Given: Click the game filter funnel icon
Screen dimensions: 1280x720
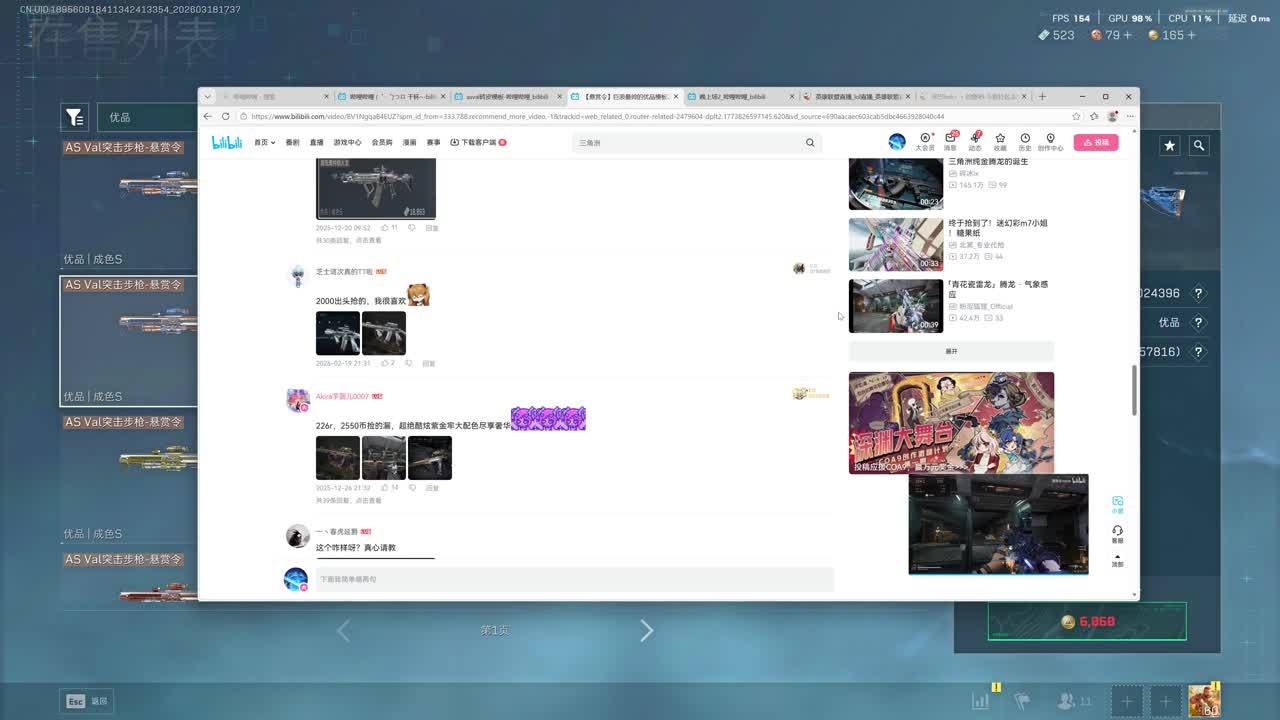Looking at the screenshot, I should tap(74, 117).
